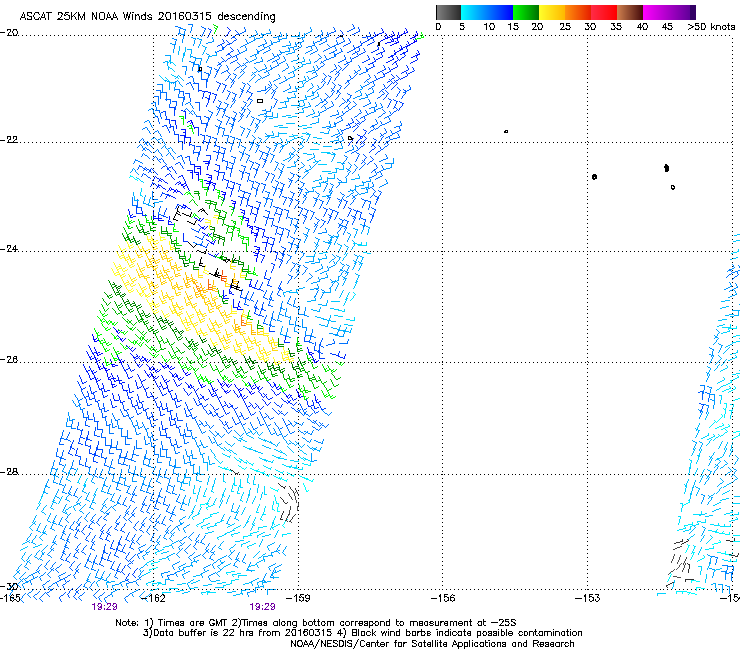The height and width of the screenshot is (650, 740).
Task: Click the 19:29 timestamp left of -159
Action: point(262,607)
